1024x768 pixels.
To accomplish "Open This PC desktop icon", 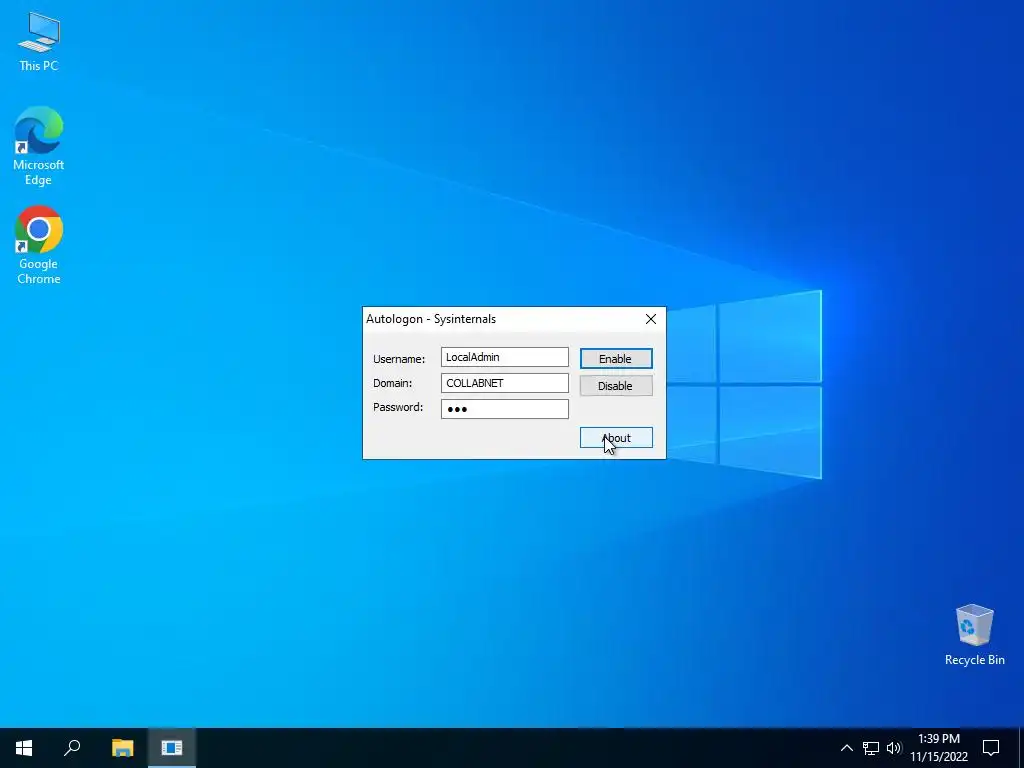I will pos(39,41).
